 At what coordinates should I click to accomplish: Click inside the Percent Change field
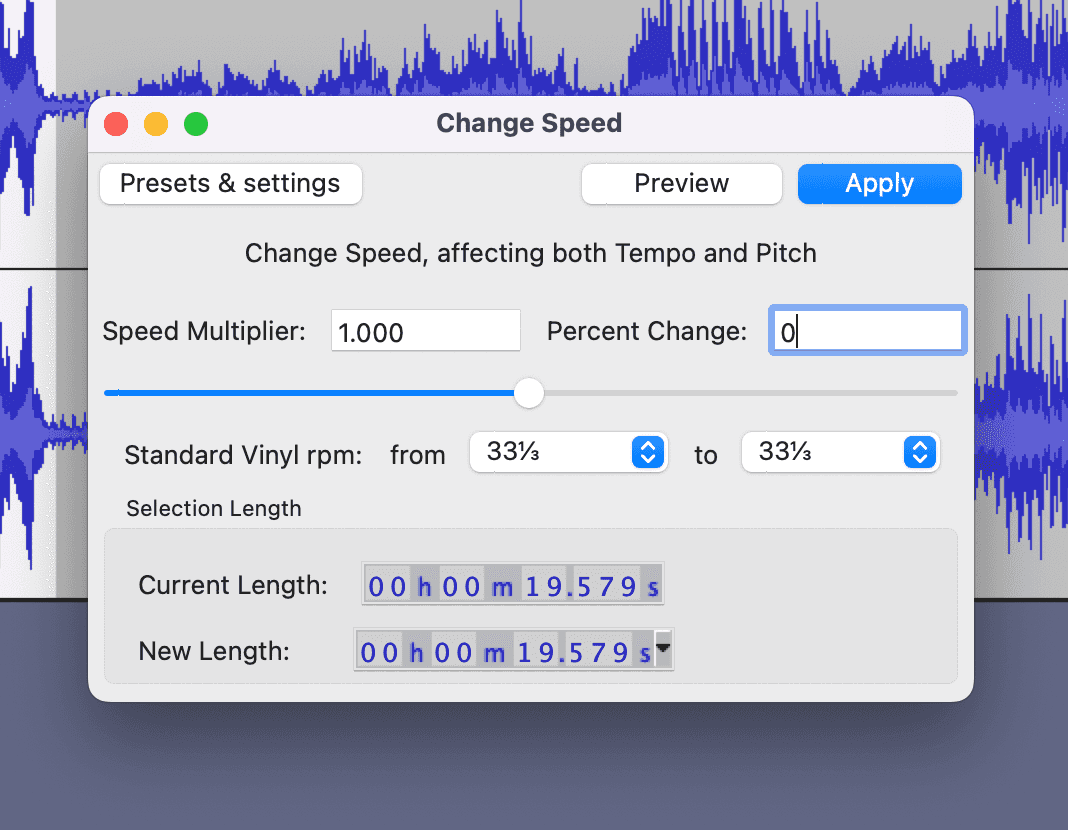866,330
